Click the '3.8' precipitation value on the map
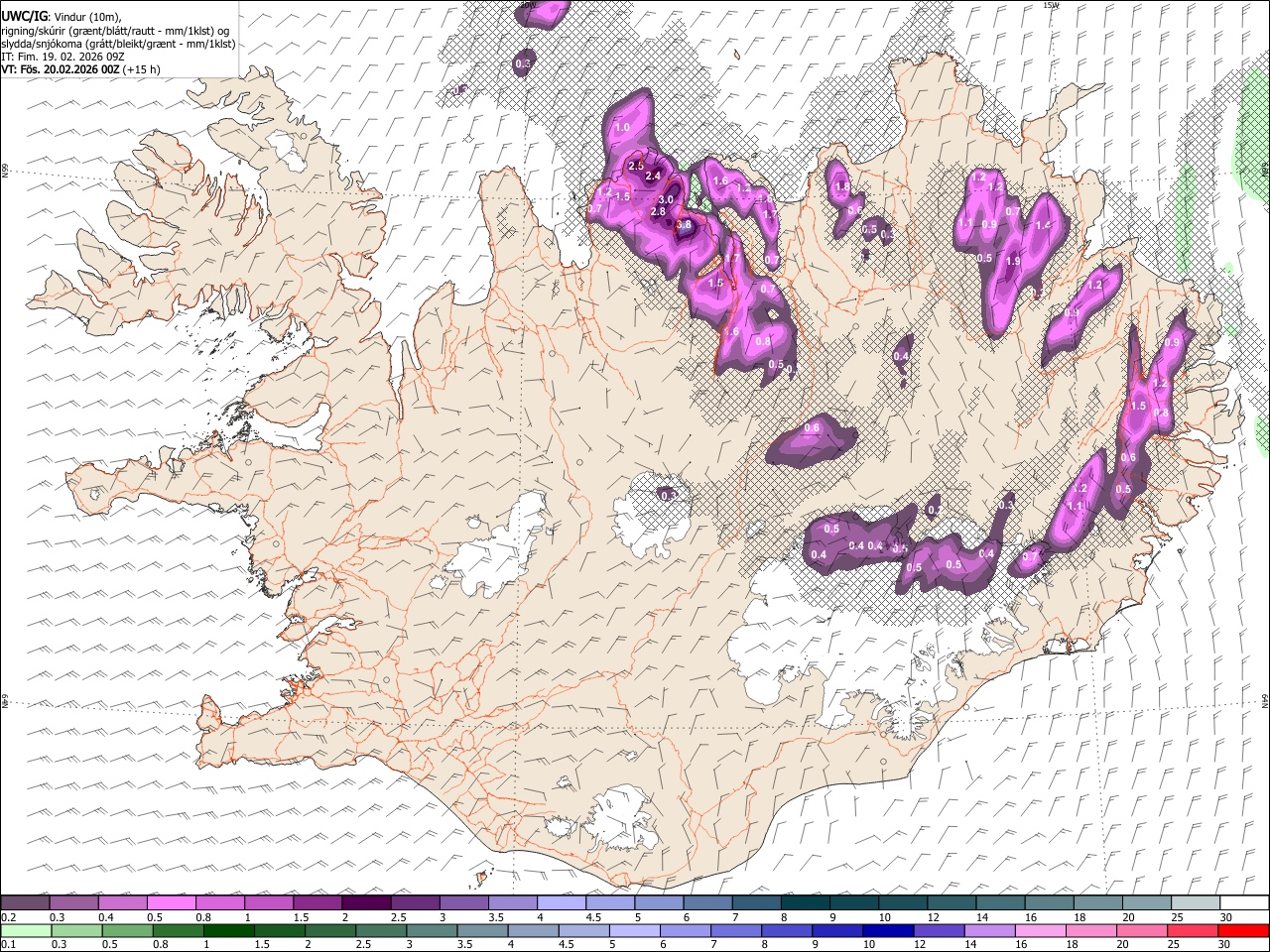Image resolution: width=1270 pixels, height=952 pixels. (x=684, y=225)
